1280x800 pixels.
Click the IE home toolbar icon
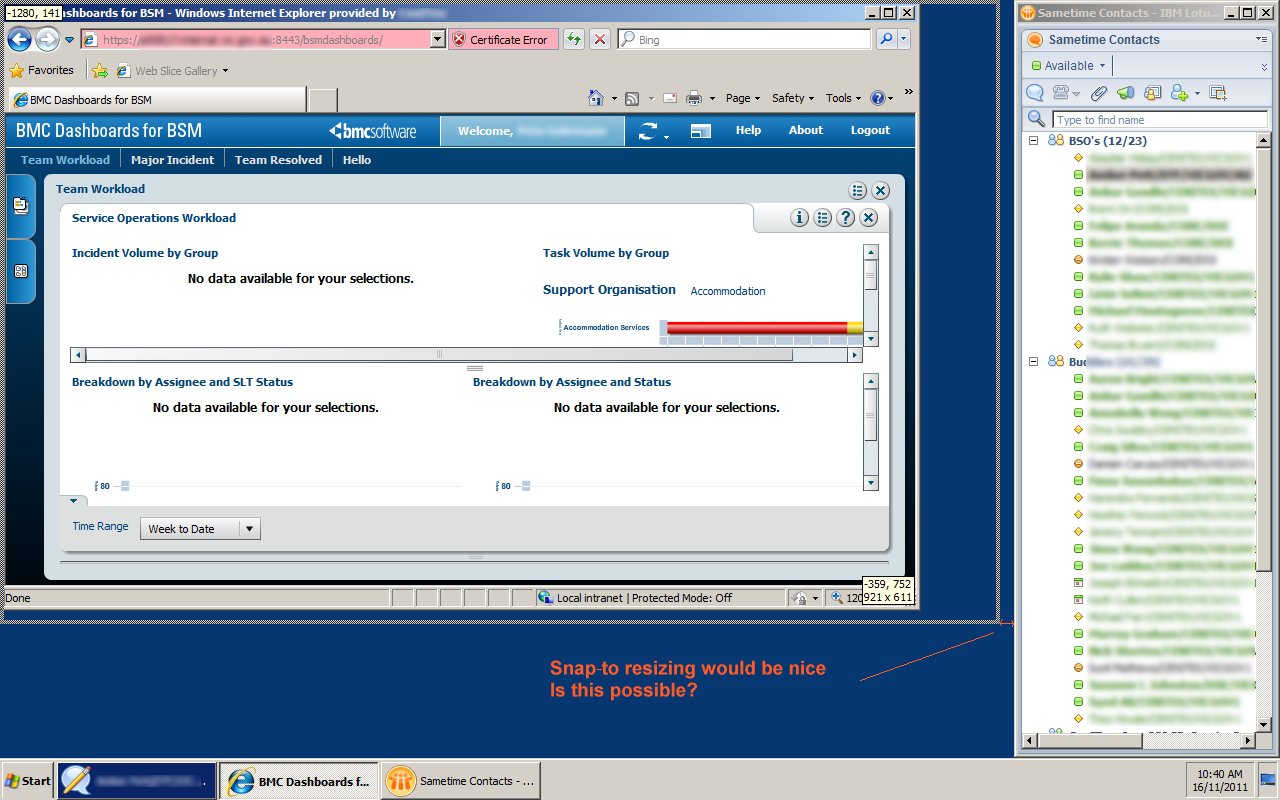pos(596,98)
